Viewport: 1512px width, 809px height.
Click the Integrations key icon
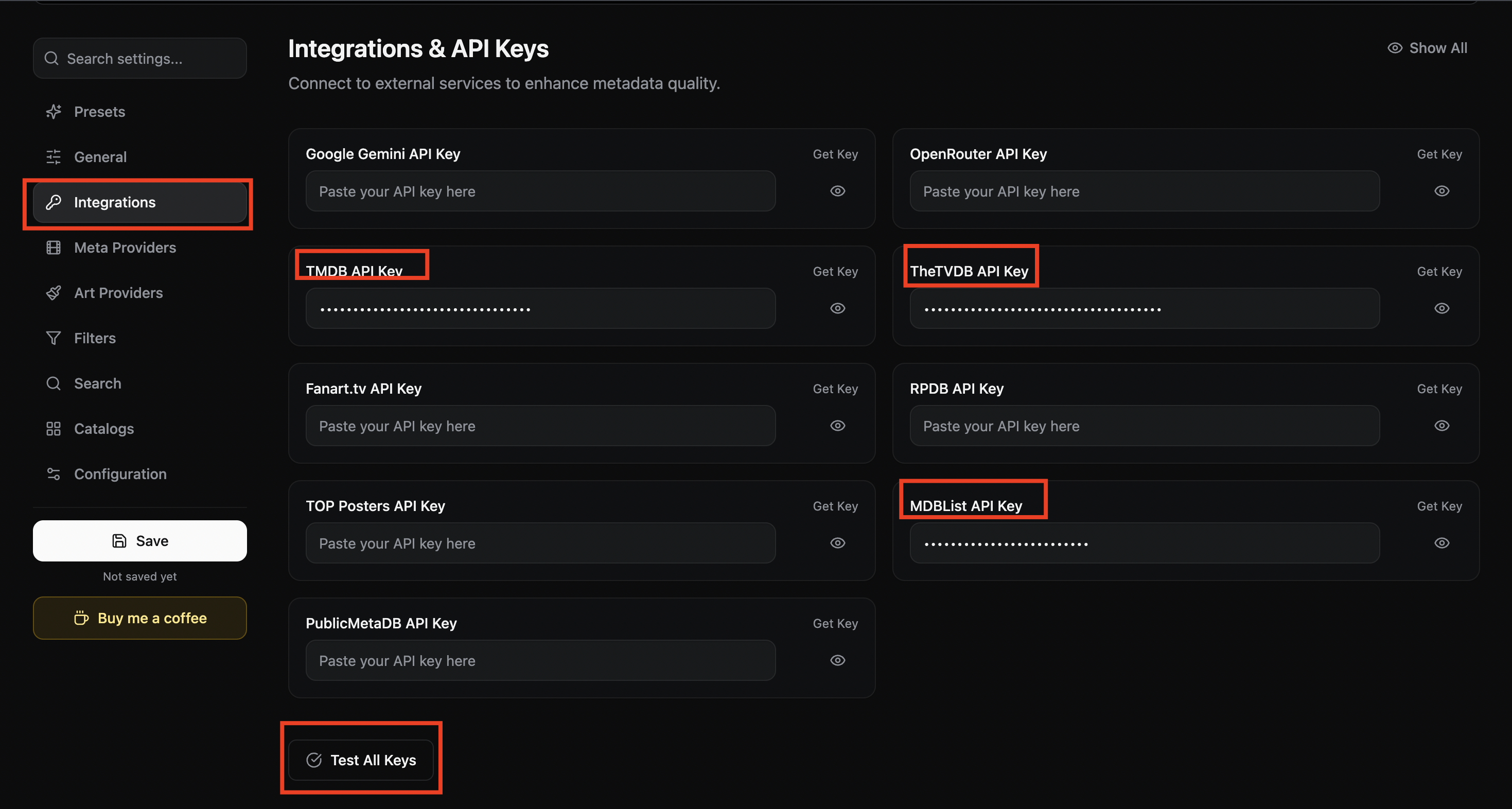coord(54,202)
